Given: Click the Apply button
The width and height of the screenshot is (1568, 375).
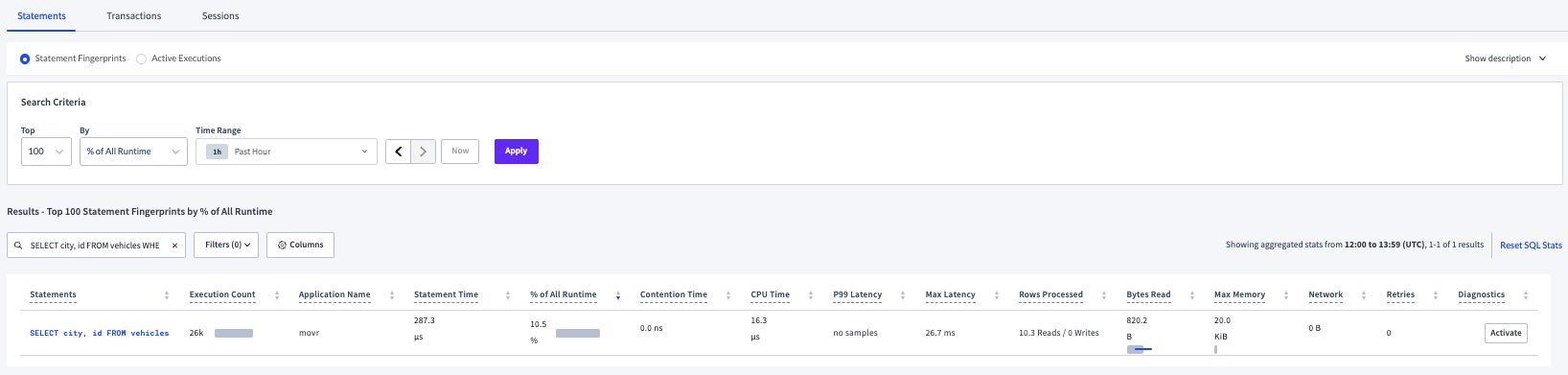Looking at the screenshot, I should point(517,152).
